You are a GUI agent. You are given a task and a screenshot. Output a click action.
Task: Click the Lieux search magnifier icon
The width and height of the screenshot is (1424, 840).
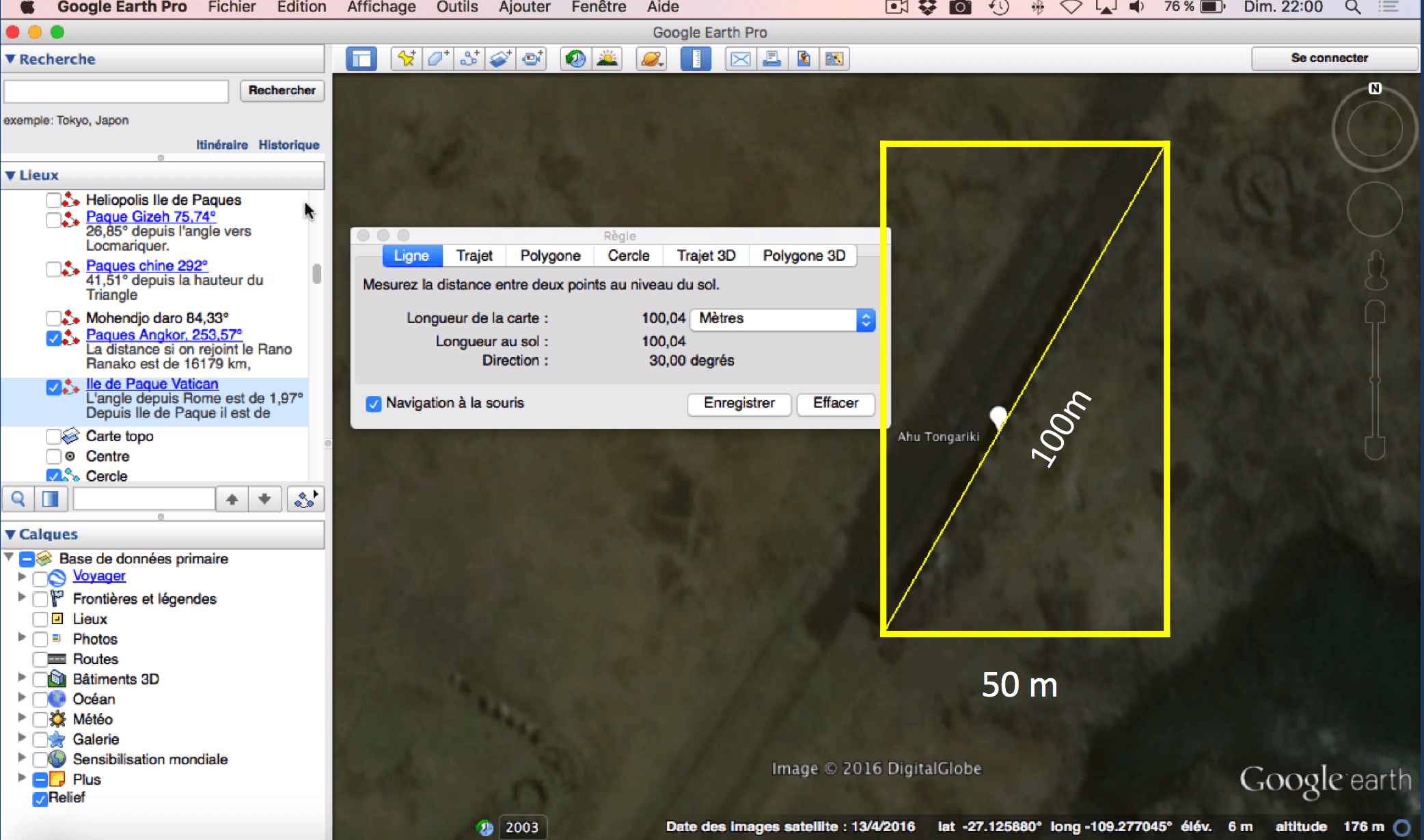pyautogui.click(x=18, y=499)
